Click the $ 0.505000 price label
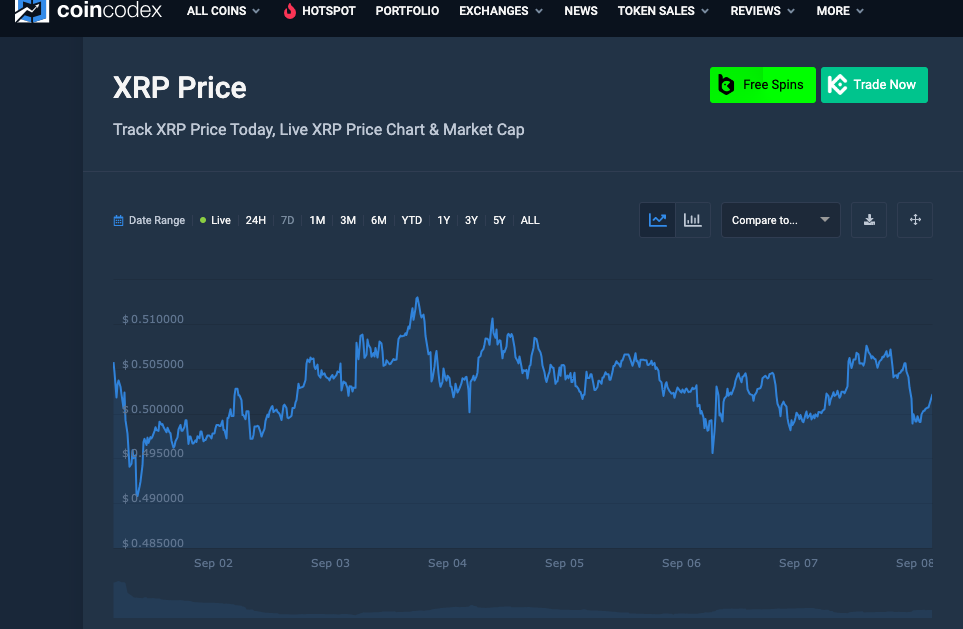Viewport: 963px width, 629px height. click(153, 364)
